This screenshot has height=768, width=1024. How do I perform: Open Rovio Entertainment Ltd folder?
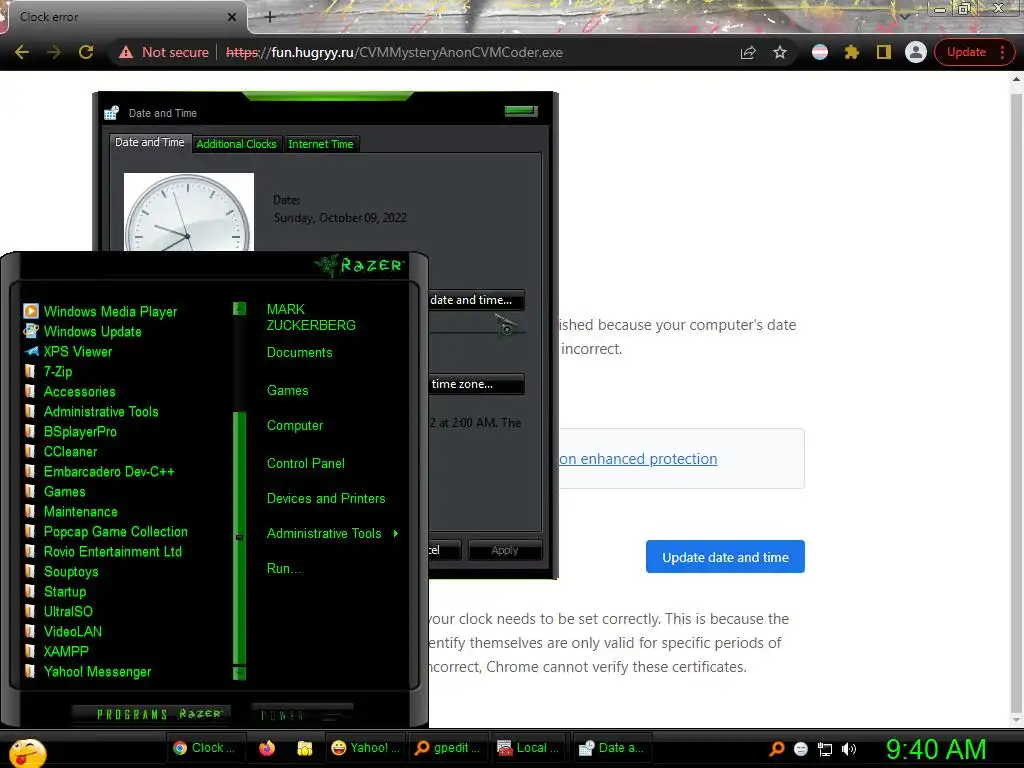tap(103, 551)
